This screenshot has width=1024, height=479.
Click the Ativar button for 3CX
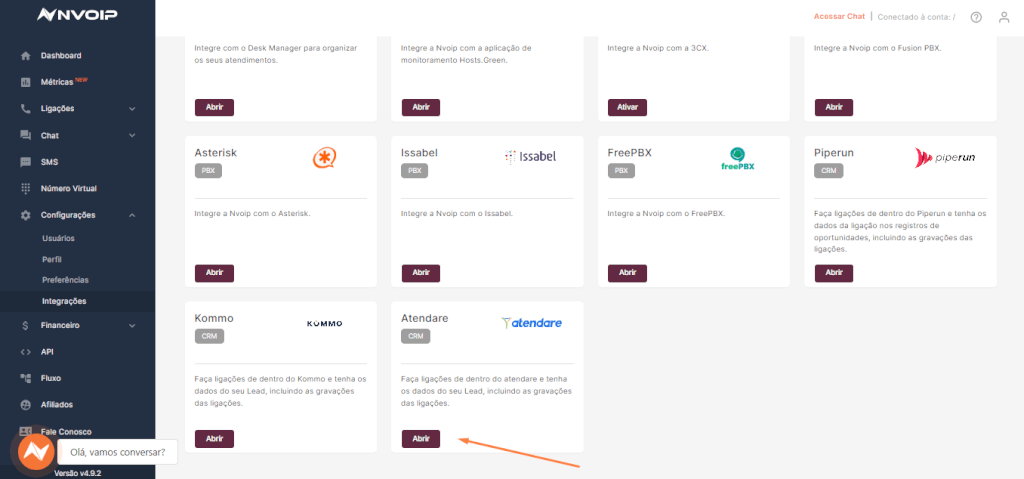[627, 107]
